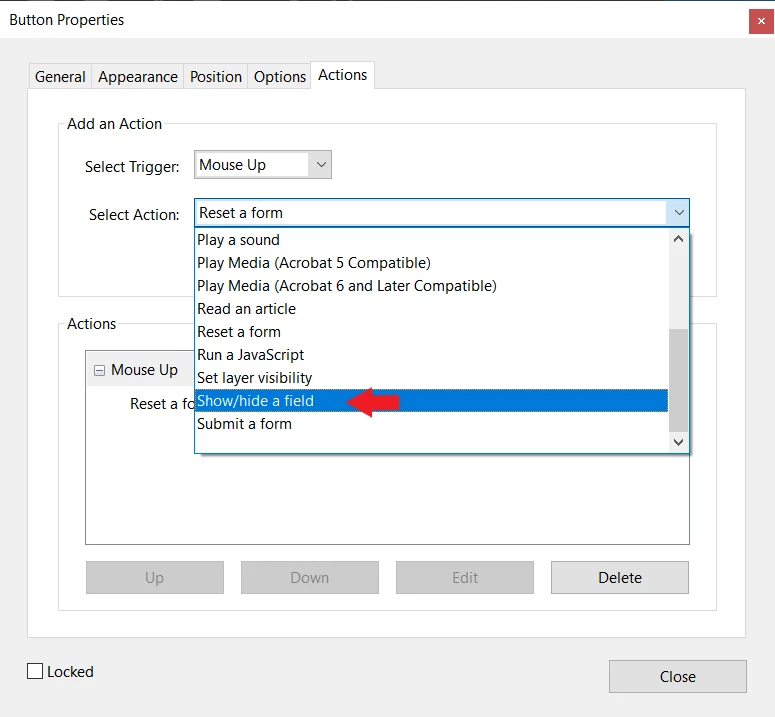
Task: Go to the Position tab
Action: click(215, 77)
